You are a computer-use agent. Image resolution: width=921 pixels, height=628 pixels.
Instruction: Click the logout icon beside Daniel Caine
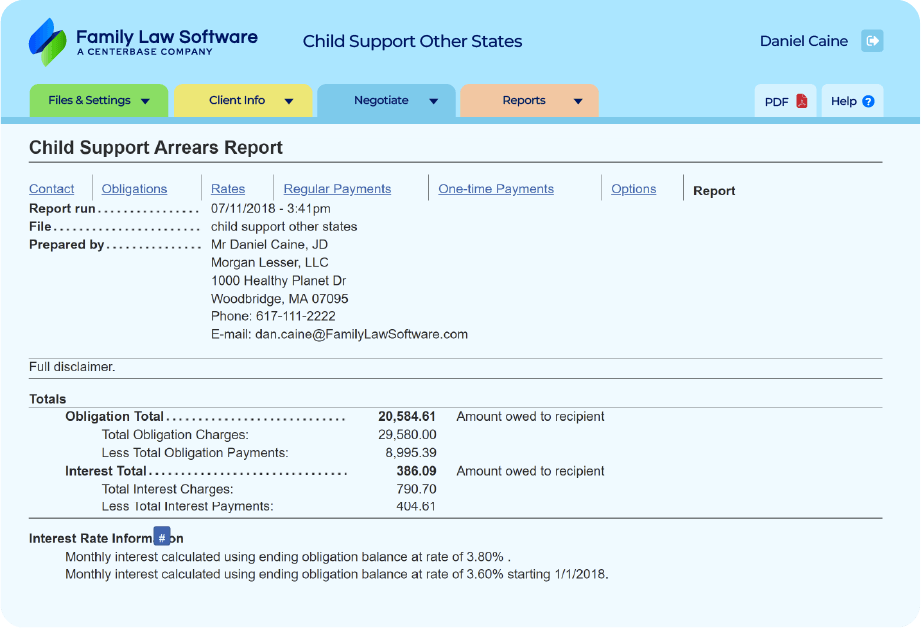click(872, 41)
